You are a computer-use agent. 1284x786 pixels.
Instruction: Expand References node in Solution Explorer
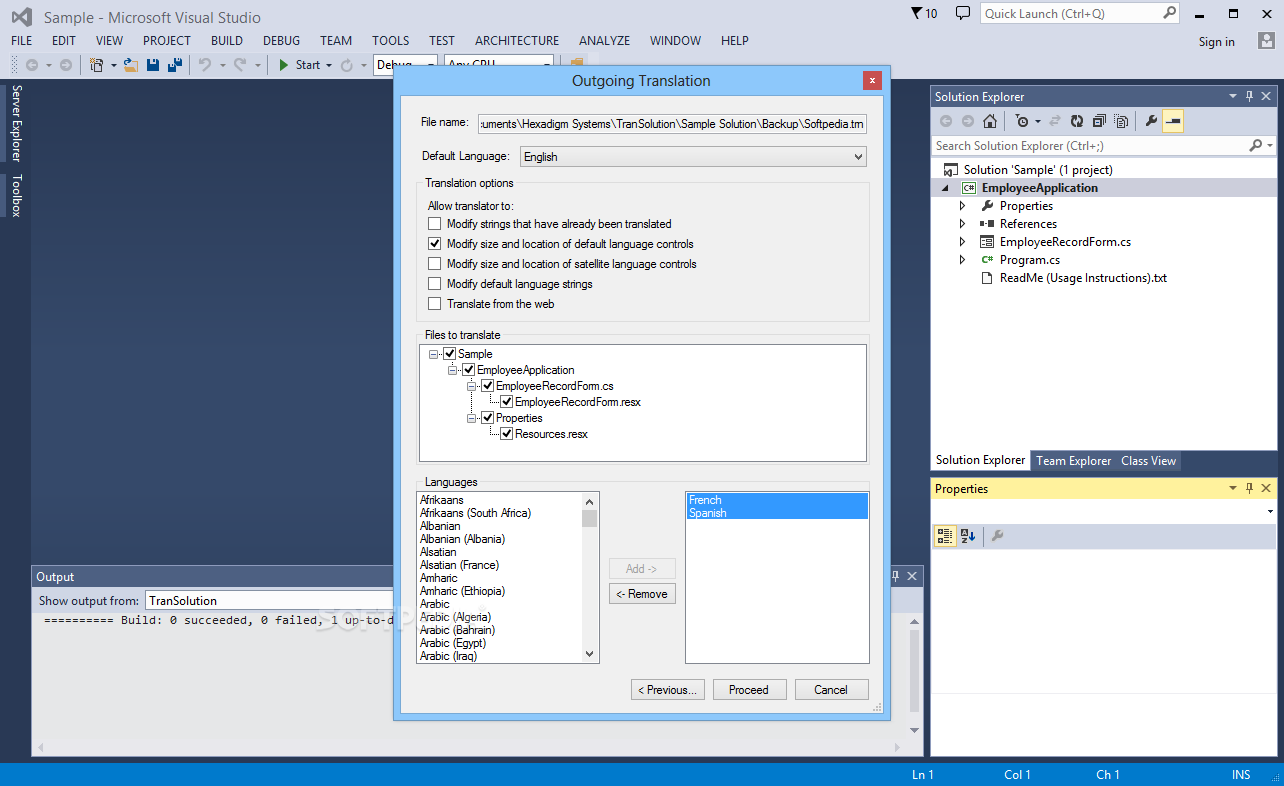(x=962, y=224)
